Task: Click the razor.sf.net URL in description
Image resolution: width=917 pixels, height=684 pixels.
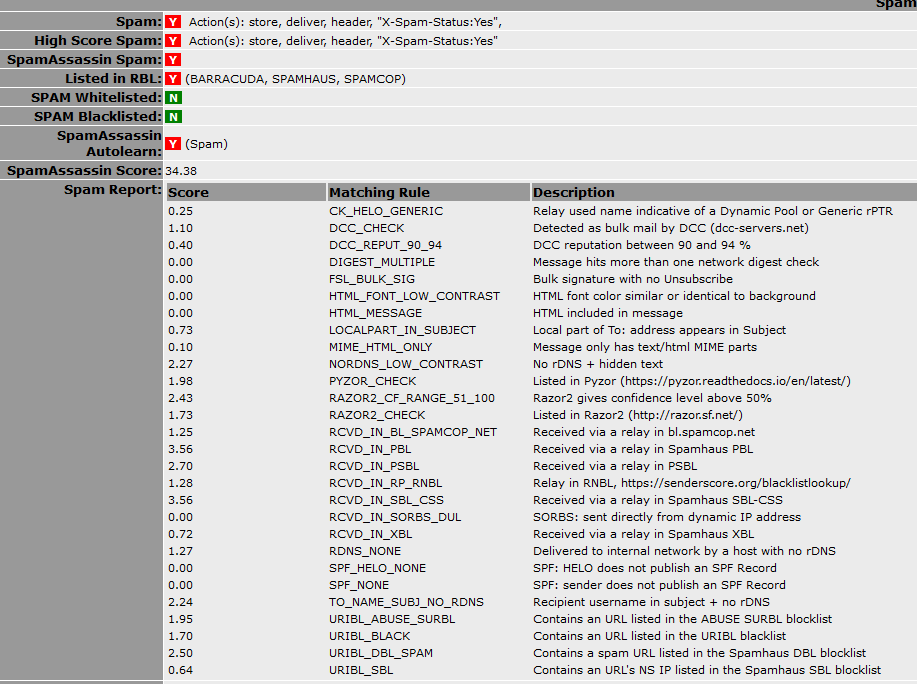Action: [686, 415]
